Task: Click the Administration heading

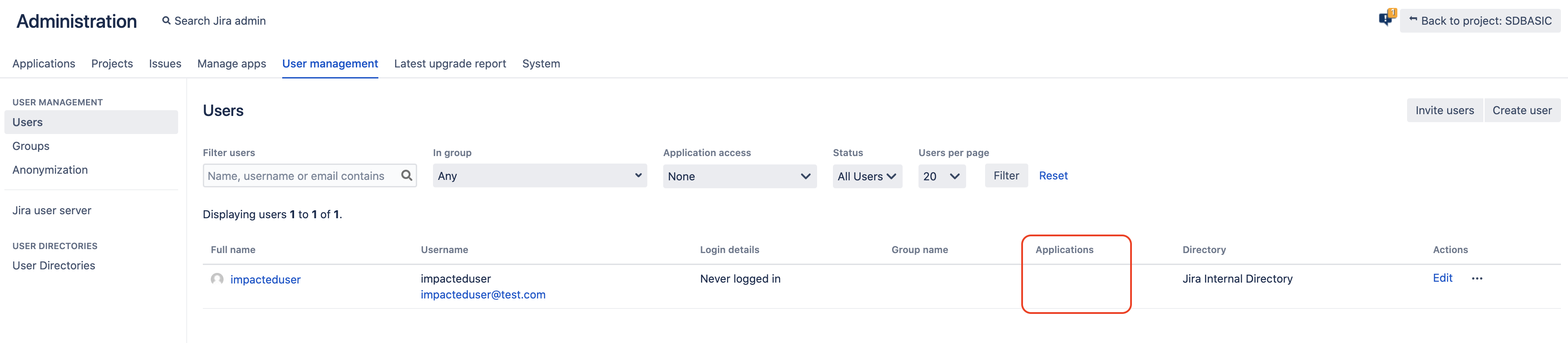Action: (77, 21)
